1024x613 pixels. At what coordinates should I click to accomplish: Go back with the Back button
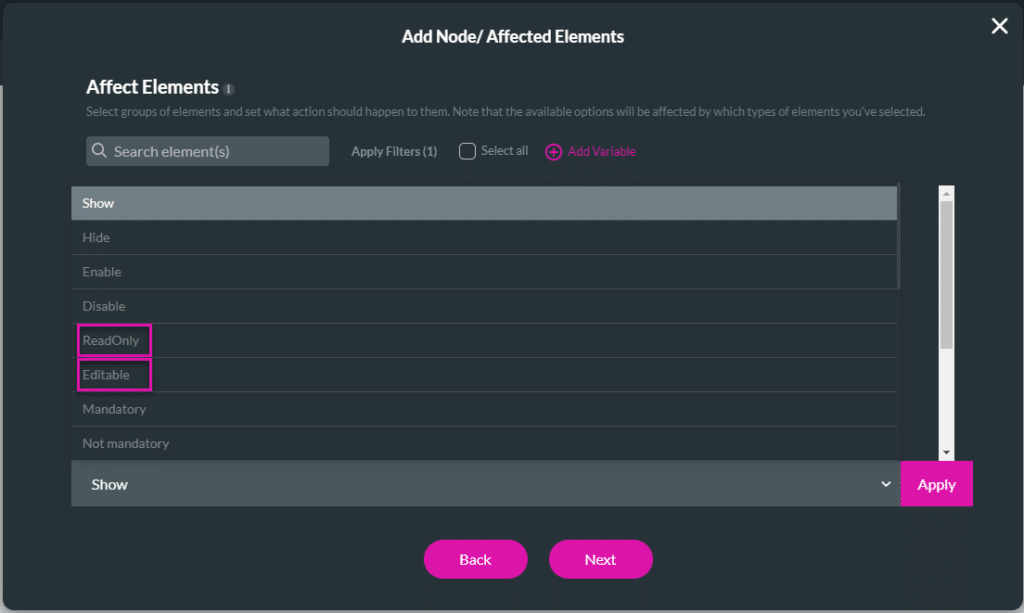point(475,559)
